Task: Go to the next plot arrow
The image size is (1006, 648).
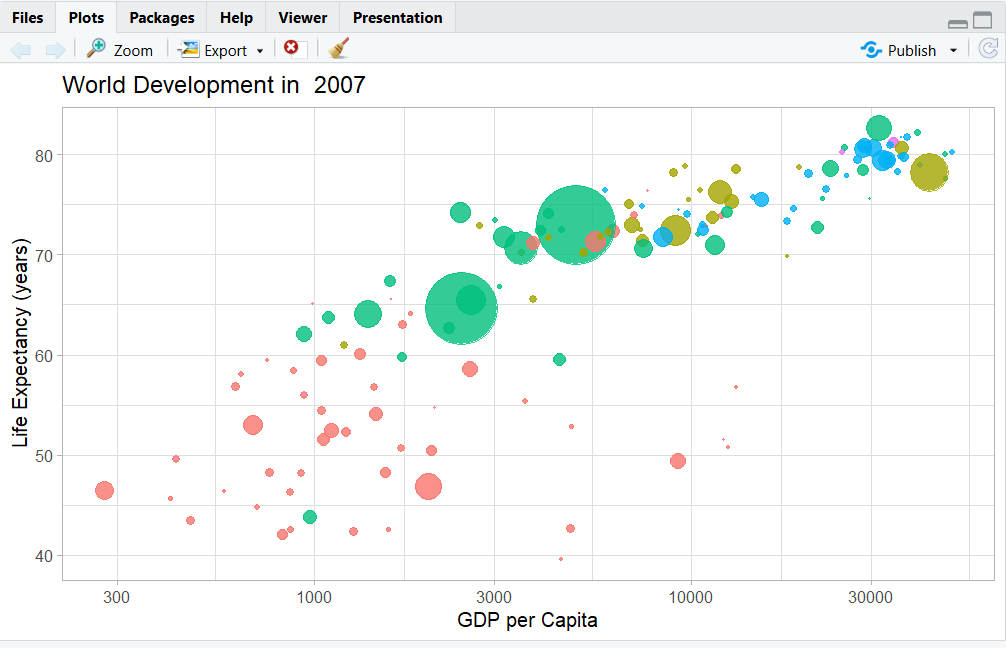Action: [x=55, y=50]
